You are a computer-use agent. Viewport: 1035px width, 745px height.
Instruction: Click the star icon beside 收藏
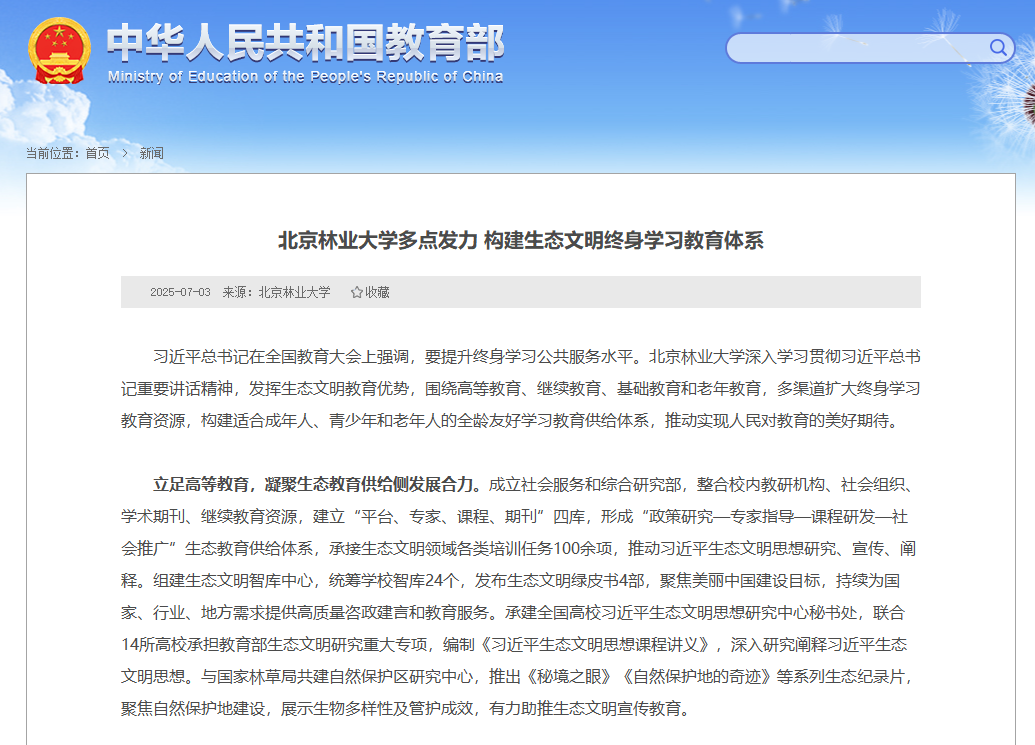(356, 292)
